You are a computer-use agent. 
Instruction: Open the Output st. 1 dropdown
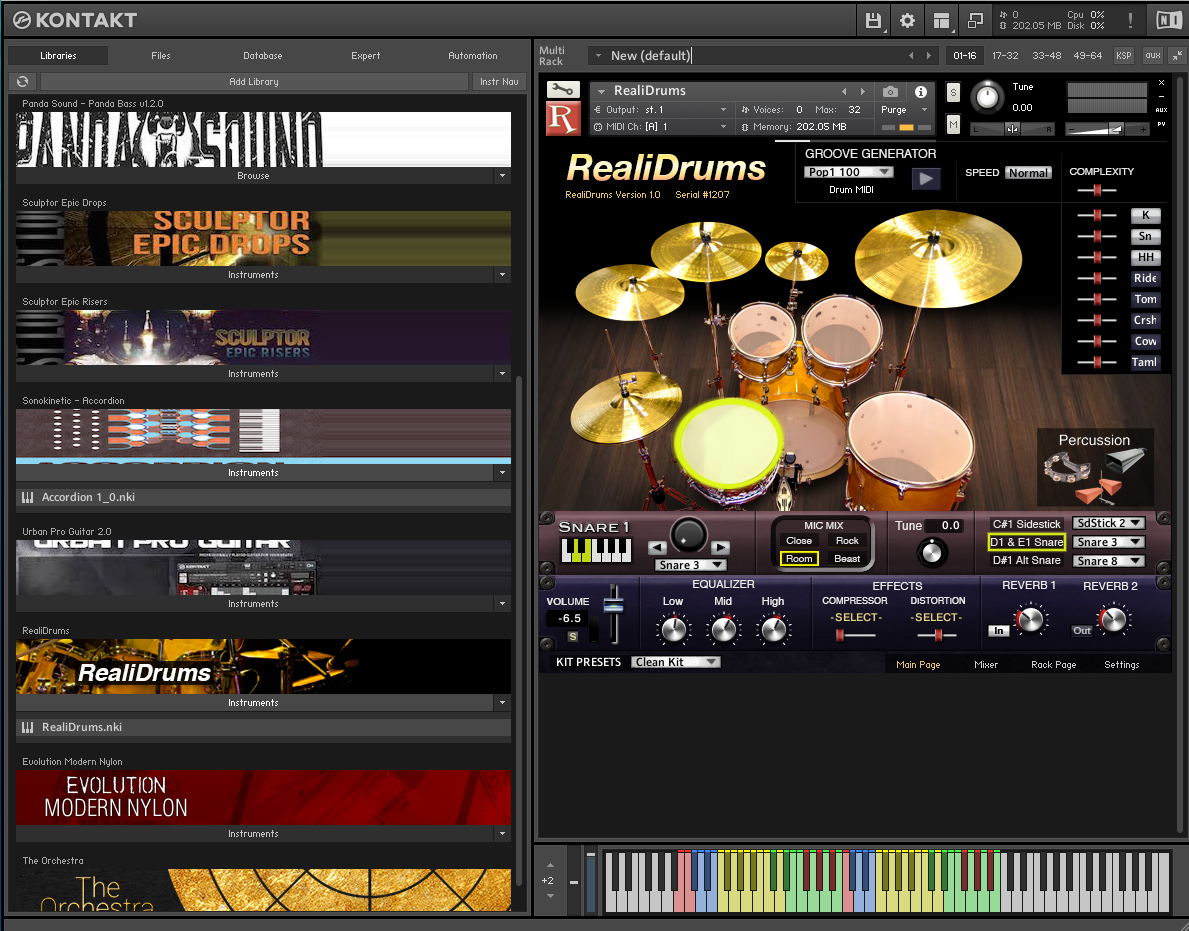coord(660,109)
